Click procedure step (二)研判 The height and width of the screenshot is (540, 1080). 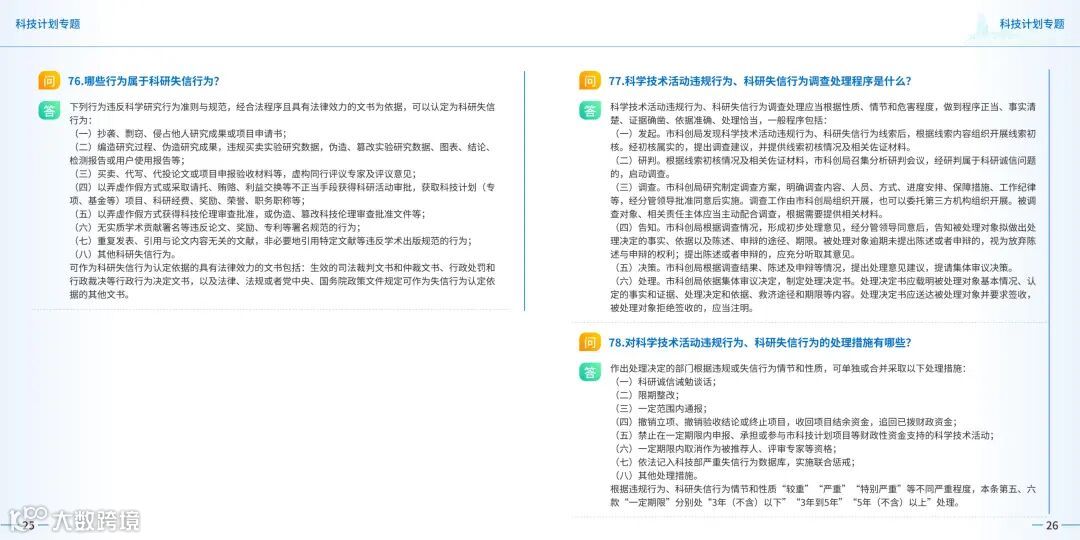(x=823, y=167)
